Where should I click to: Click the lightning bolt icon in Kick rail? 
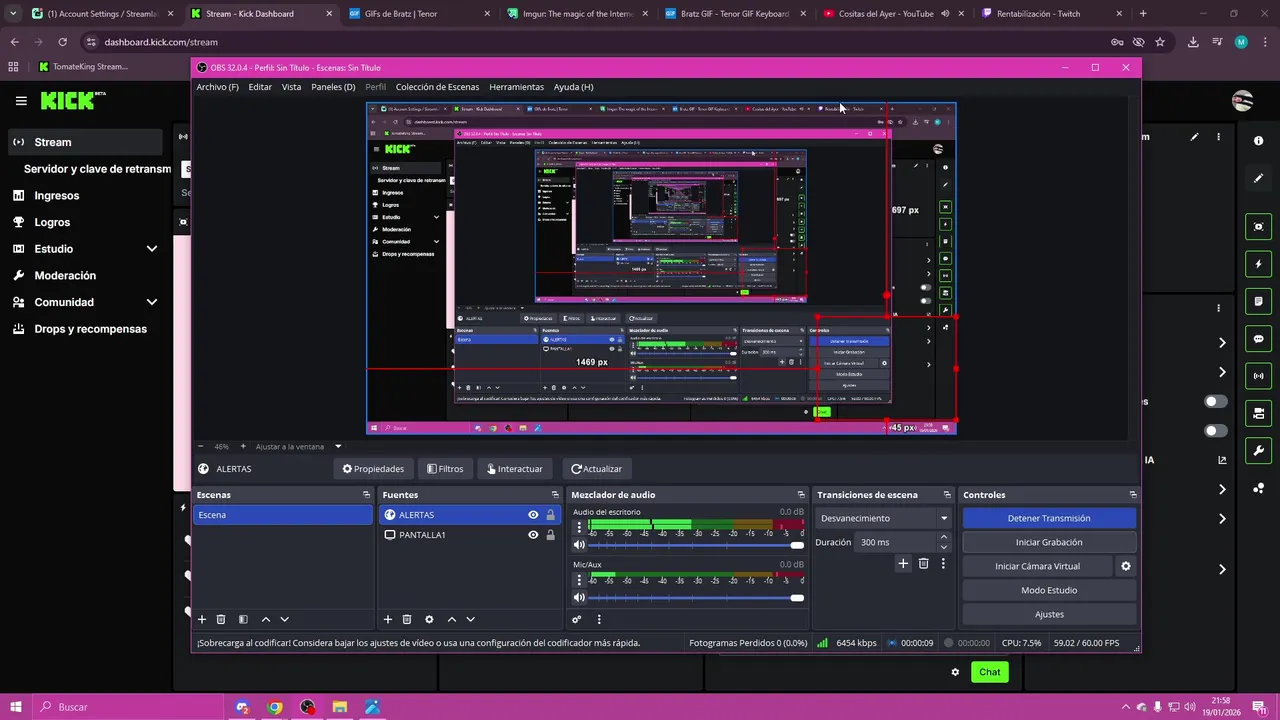coord(1259,264)
